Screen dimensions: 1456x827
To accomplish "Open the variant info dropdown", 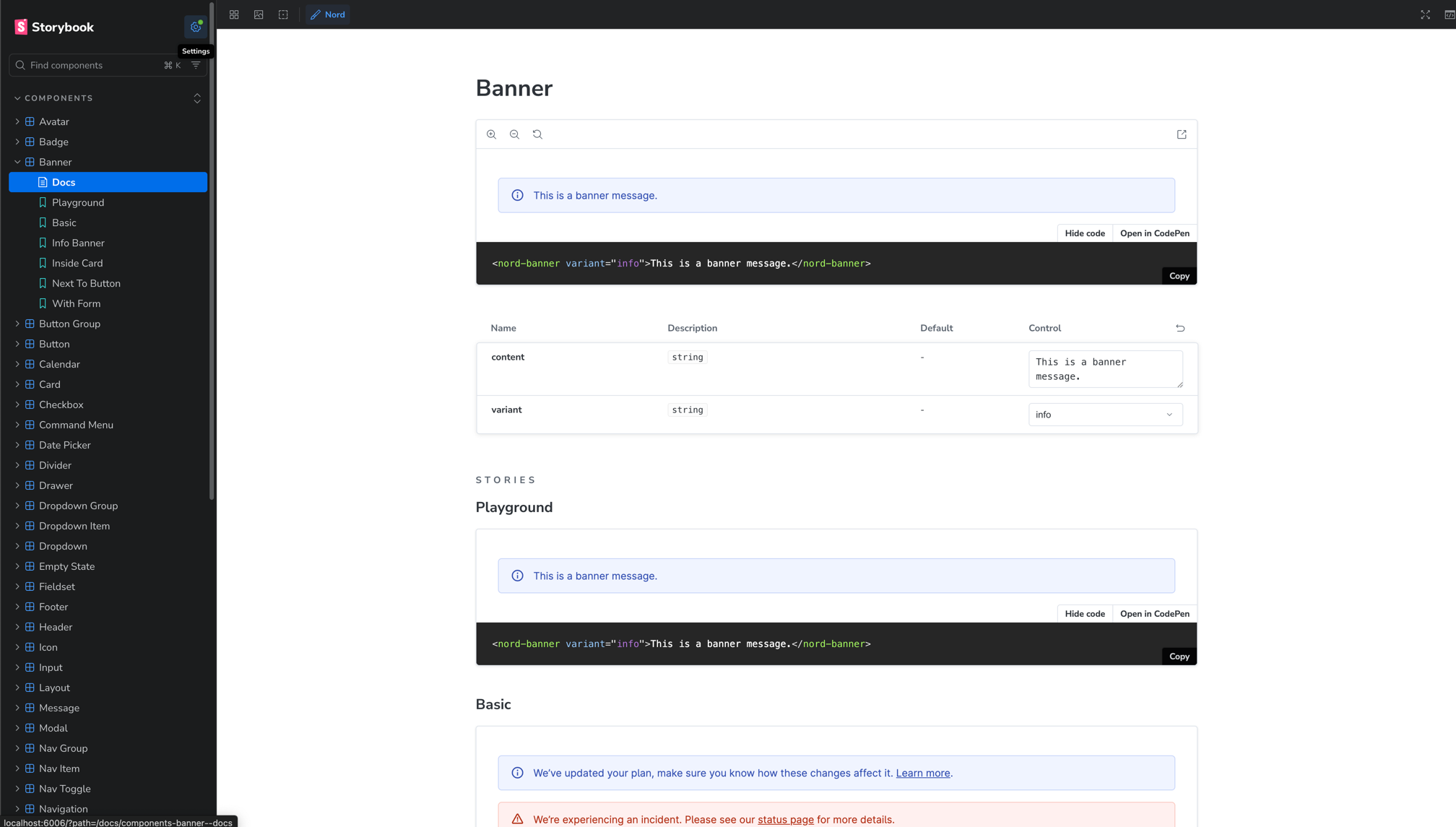I will tap(1105, 415).
